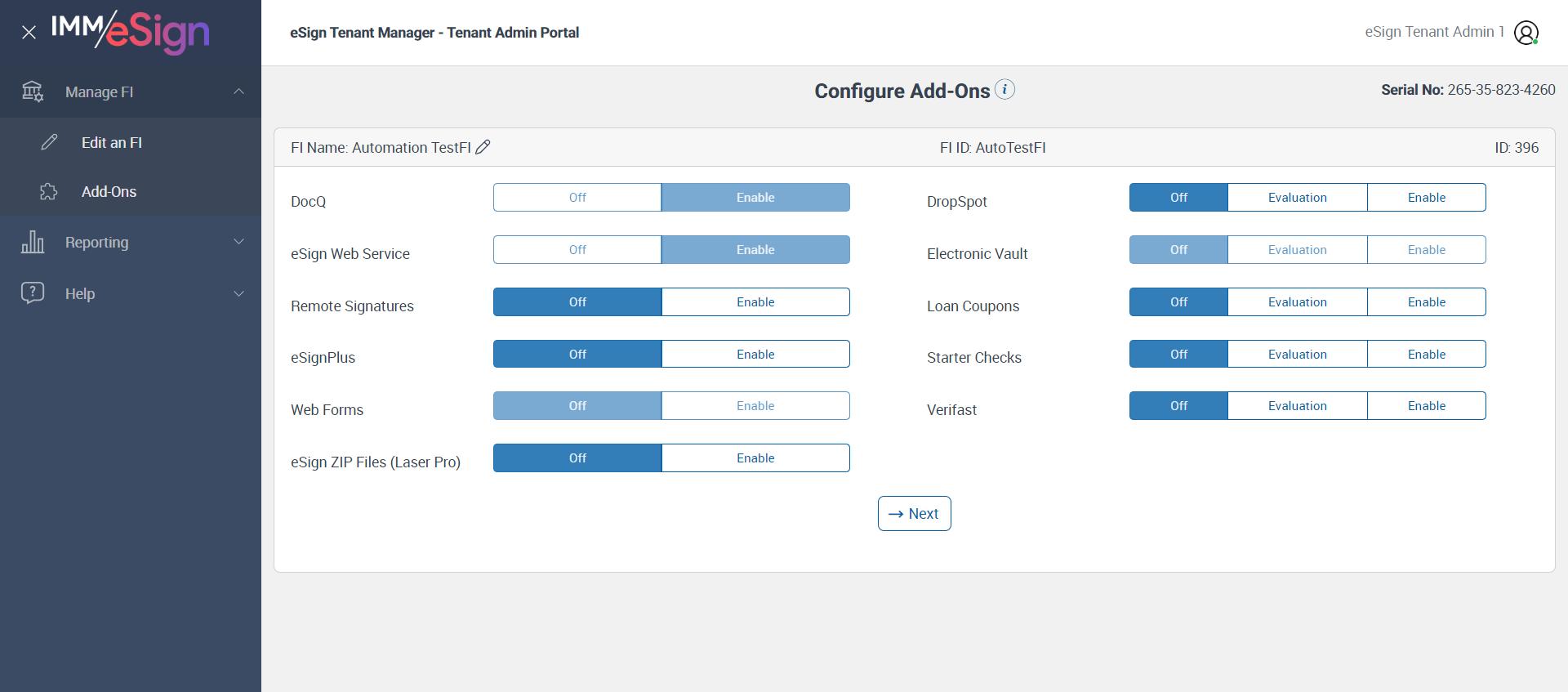Open the Edit an FI menu item

(x=112, y=143)
